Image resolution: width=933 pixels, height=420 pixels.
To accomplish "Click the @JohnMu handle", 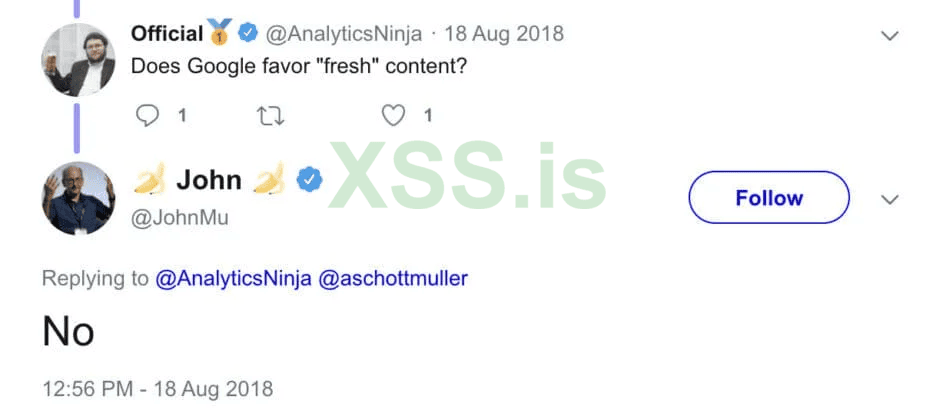I will 180,217.
